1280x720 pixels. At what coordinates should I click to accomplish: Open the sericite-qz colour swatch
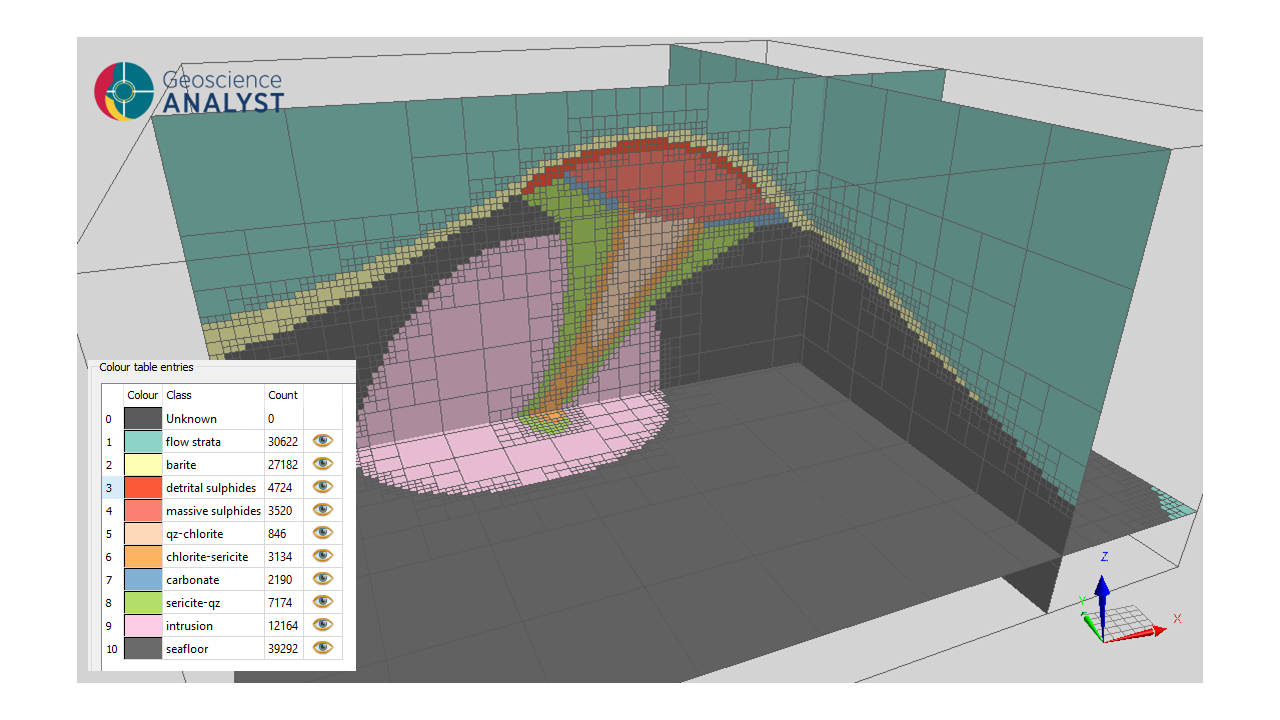(x=143, y=603)
